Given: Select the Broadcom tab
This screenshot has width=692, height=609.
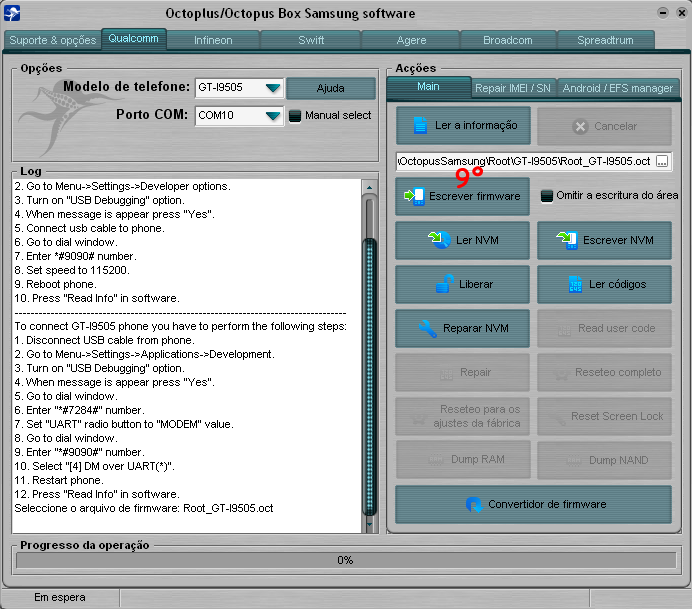Looking at the screenshot, I should point(508,40).
